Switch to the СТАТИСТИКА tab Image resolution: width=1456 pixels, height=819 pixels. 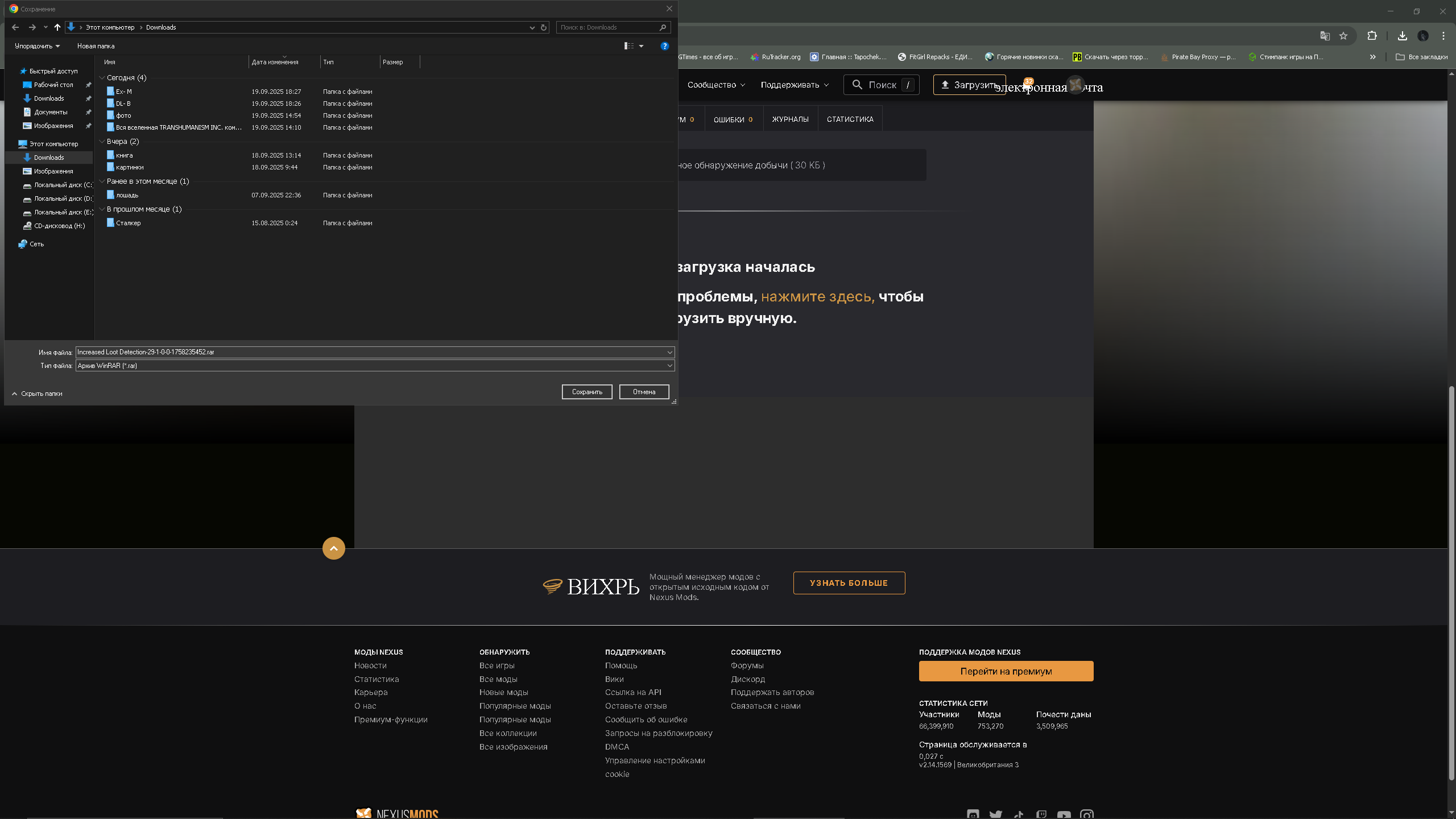[850, 119]
